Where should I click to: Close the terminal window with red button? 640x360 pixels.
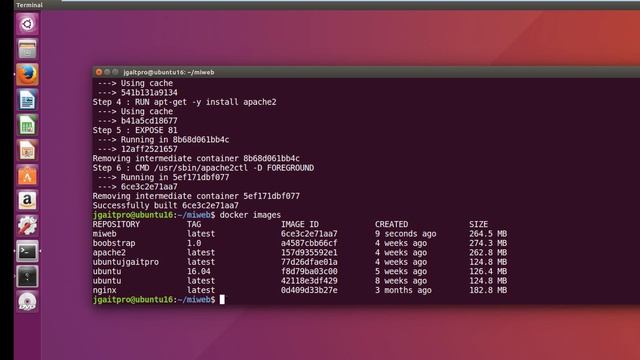pyautogui.click(x=99, y=72)
